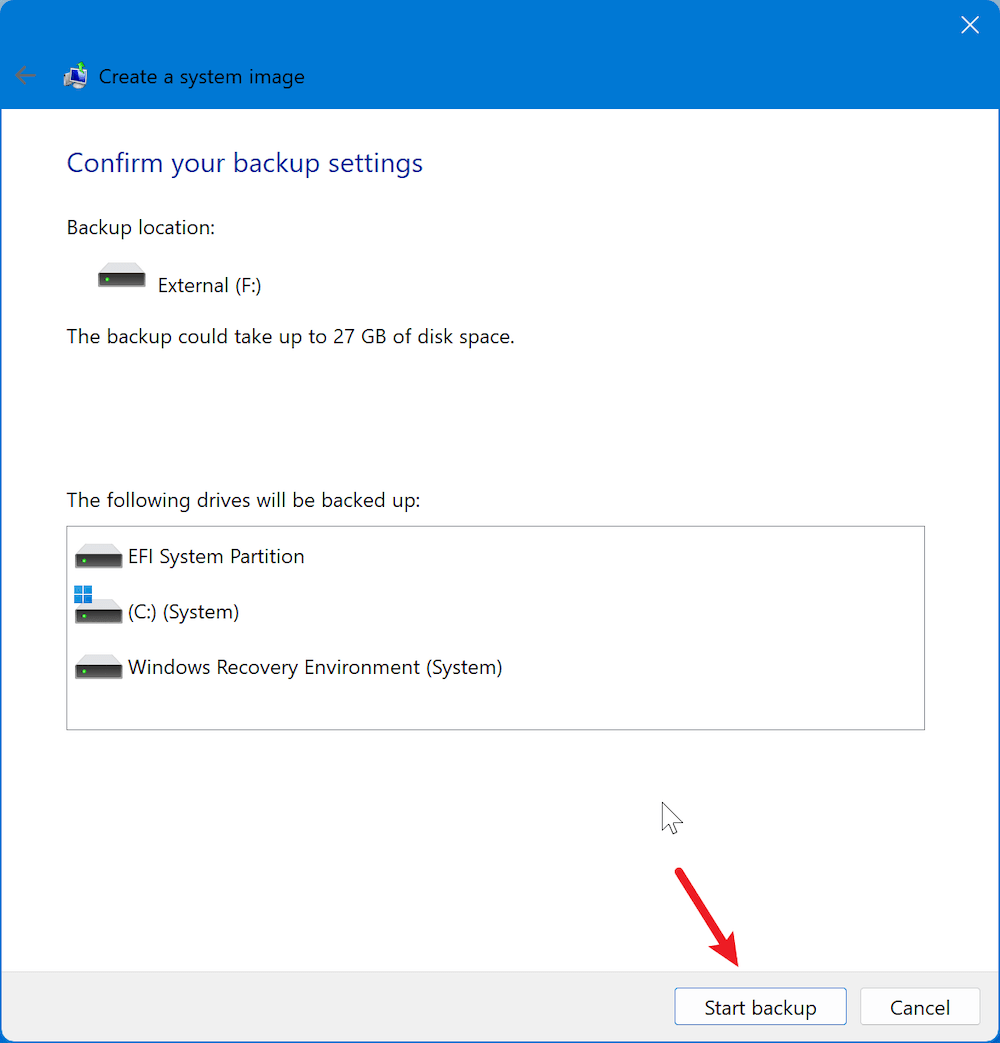
Task: Click the Create a system image window icon
Action: (74, 75)
